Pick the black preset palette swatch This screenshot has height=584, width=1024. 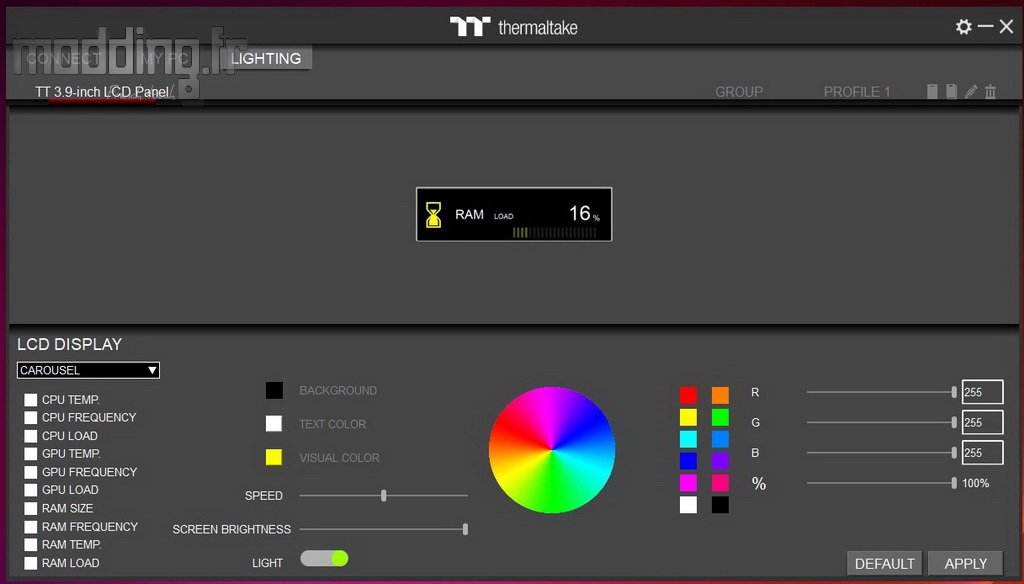(720, 505)
